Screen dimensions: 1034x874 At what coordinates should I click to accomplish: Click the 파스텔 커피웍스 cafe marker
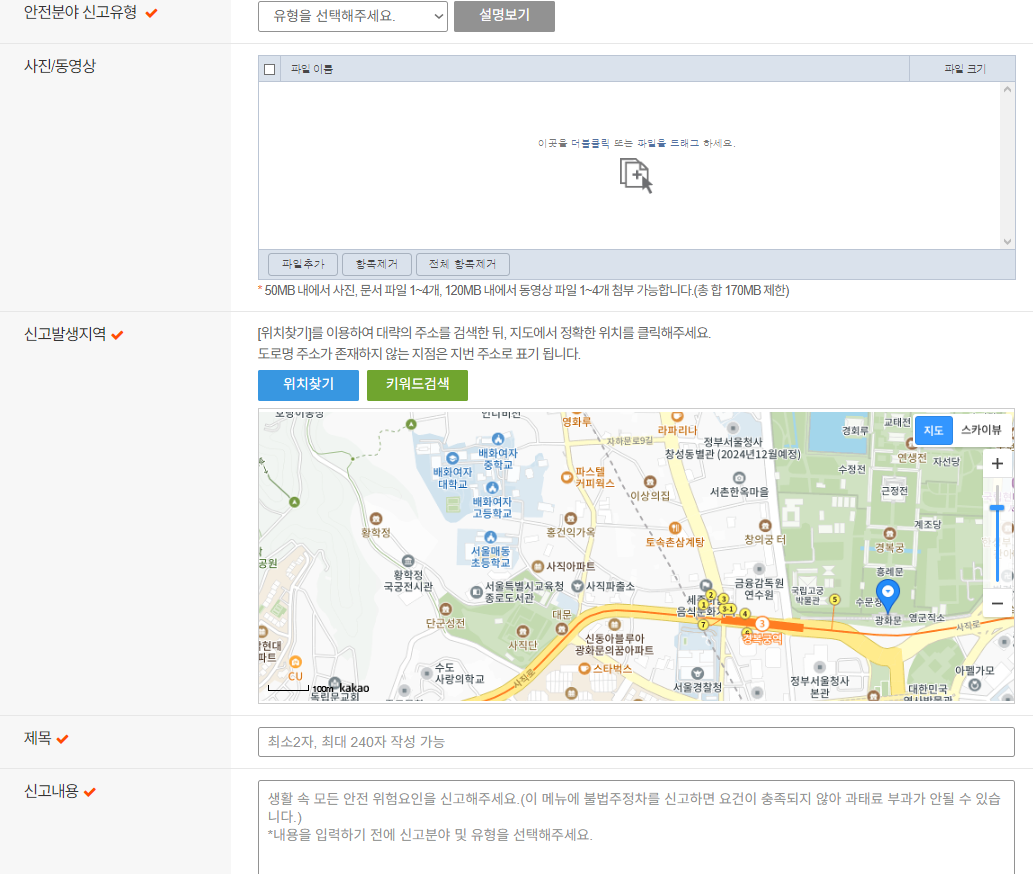coord(566,477)
